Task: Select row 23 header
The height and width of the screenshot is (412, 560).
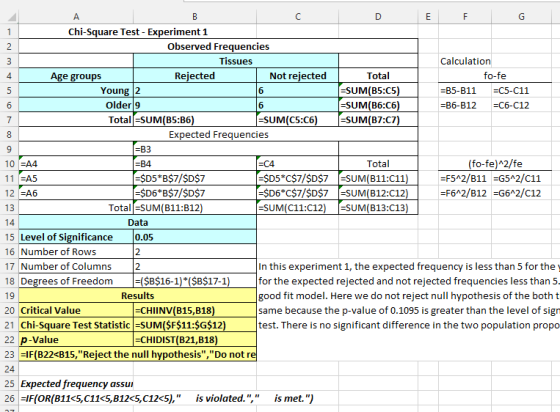Action: pyautogui.click(x=9, y=354)
